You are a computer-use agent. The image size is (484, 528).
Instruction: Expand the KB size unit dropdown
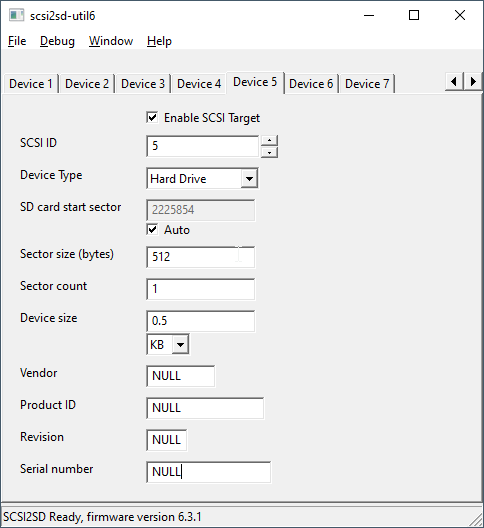pyautogui.click(x=181, y=344)
